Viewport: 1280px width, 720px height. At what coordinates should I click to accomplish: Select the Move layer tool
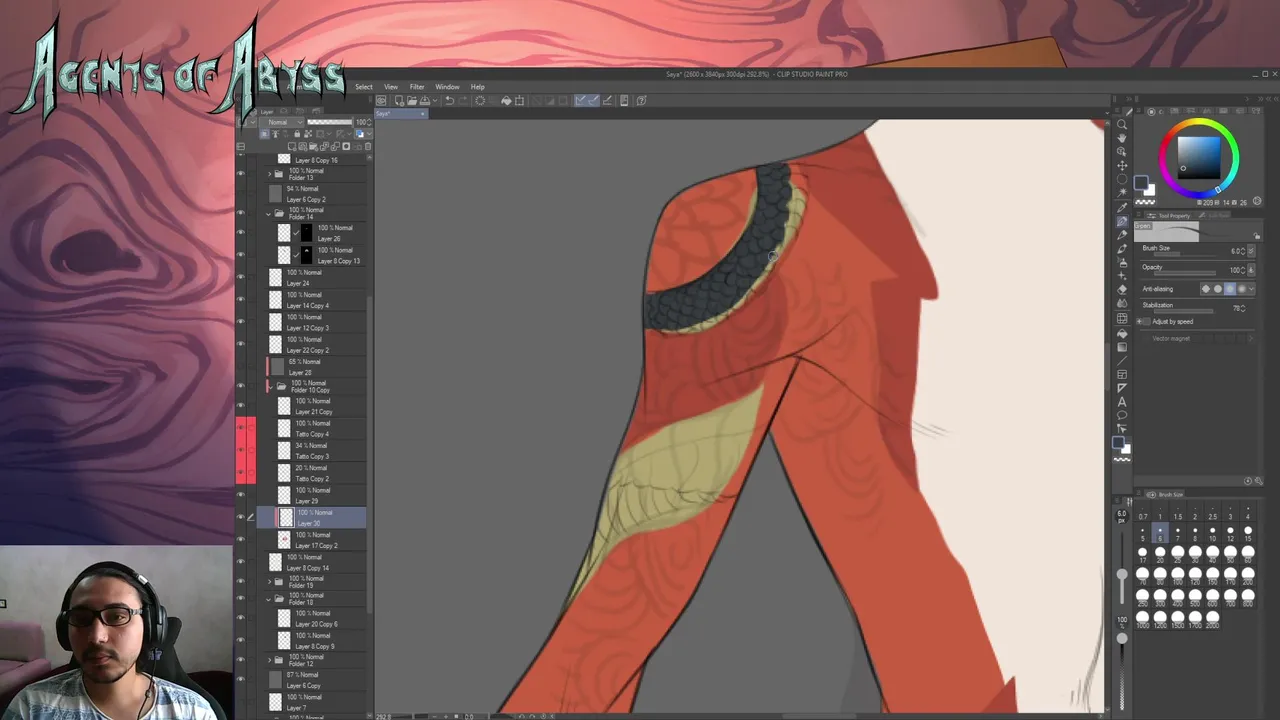click(x=1122, y=166)
